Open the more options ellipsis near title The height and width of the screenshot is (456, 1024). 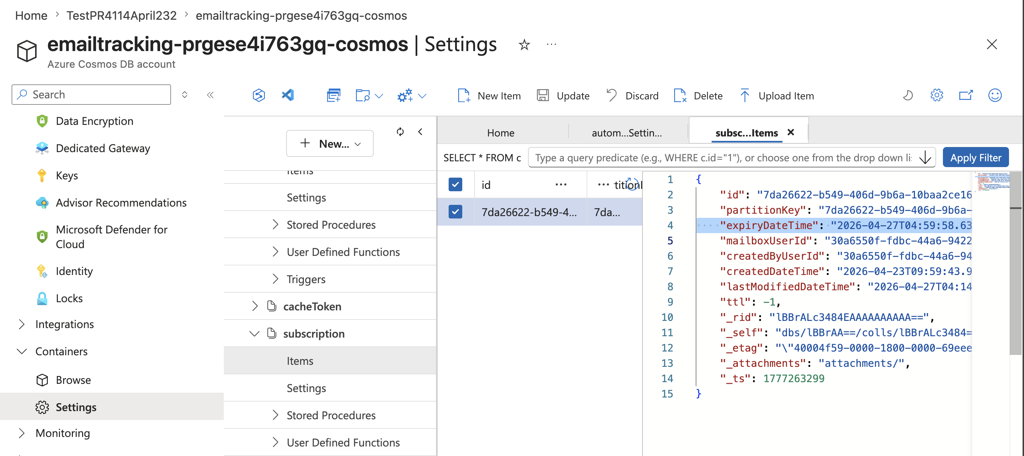(x=552, y=44)
